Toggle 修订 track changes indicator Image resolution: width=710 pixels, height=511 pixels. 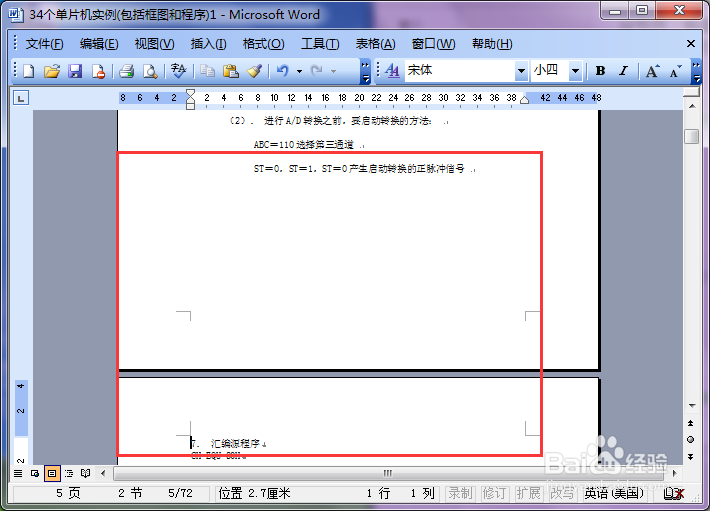click(x=494, y=493)
